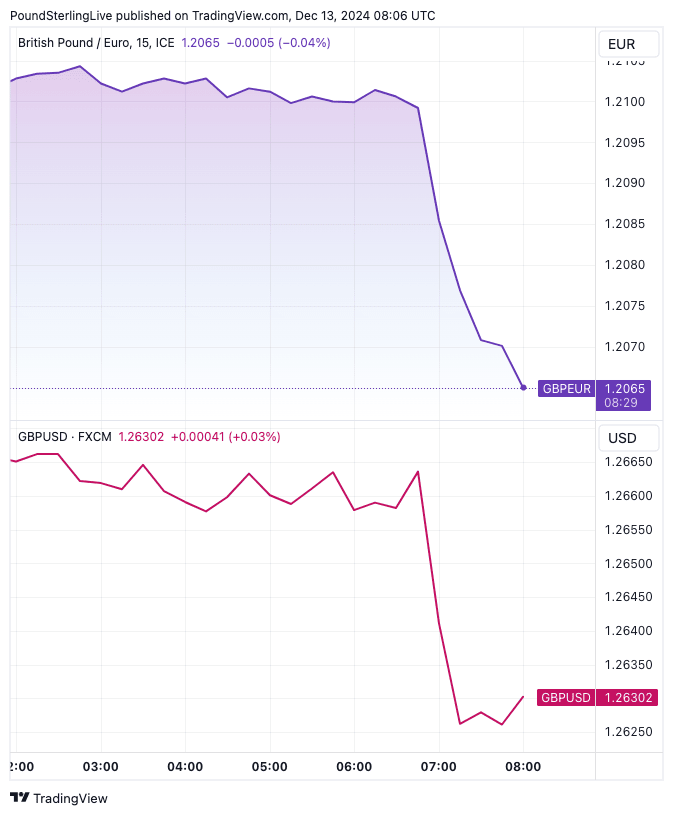Click the 1.26500 price scale level
The image size is (673, 815).
point(628,563)
